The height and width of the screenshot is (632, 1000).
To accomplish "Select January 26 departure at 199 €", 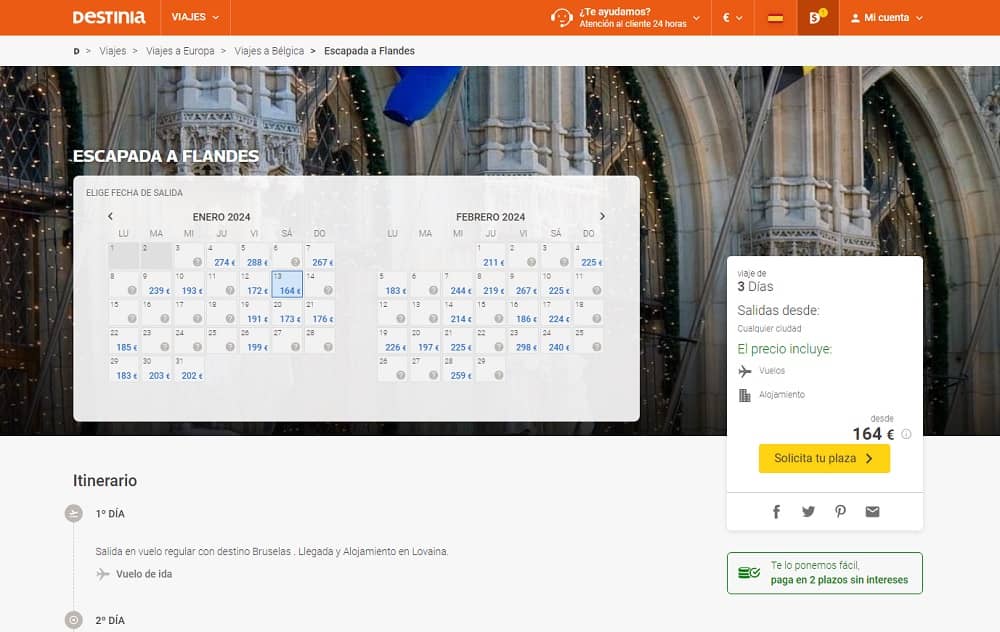I will 254,341.
